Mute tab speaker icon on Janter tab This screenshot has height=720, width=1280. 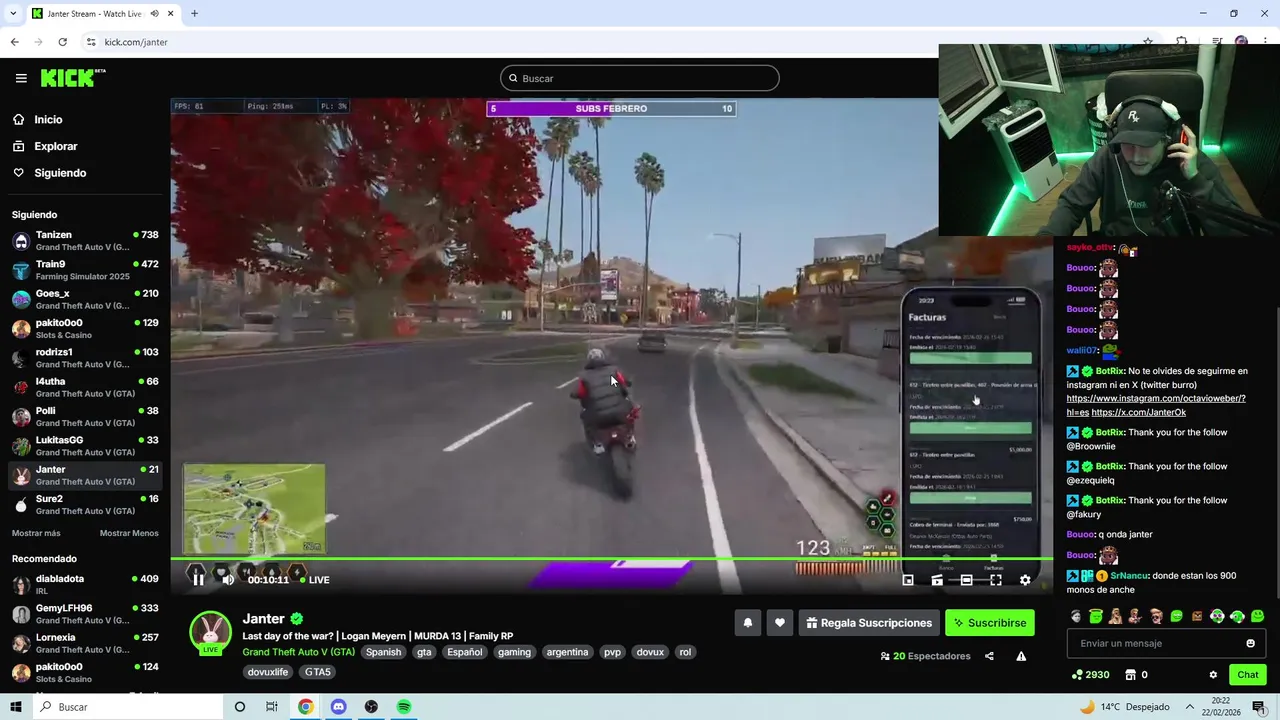pos(155,13)
